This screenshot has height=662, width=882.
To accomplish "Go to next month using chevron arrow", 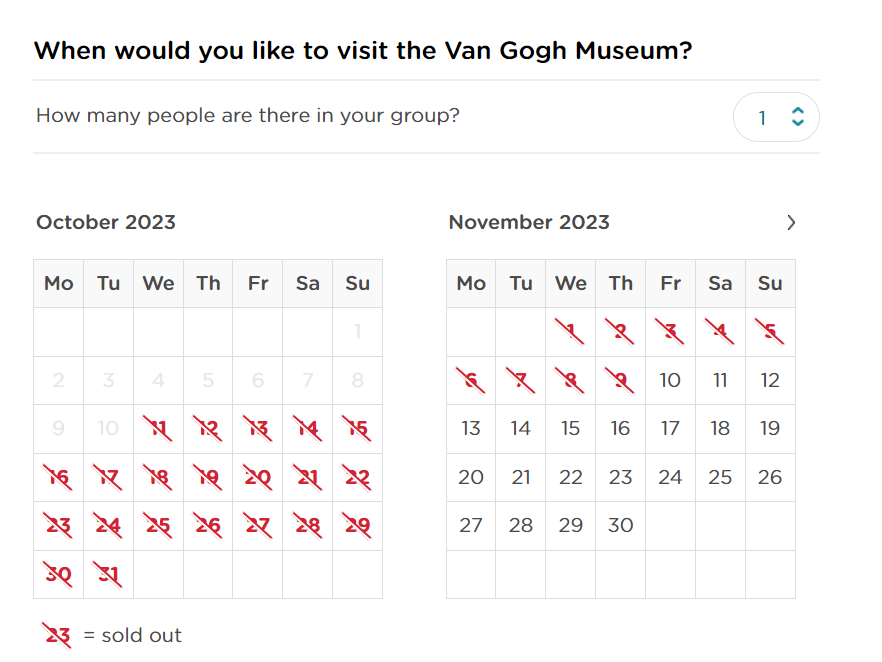I will 791,223.
